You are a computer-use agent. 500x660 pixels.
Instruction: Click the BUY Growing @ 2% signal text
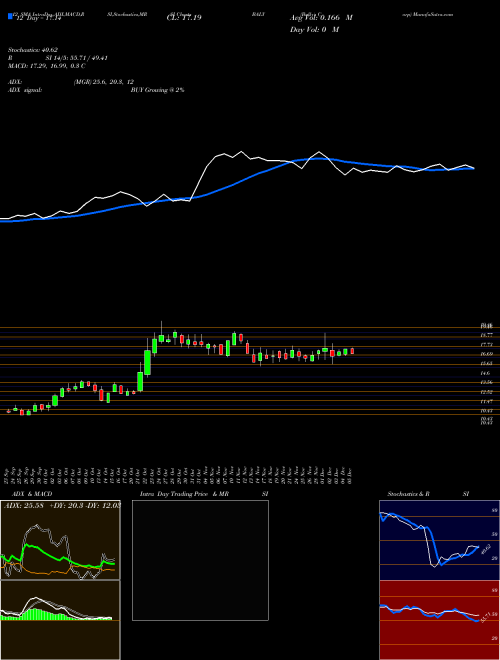(157, 90)
